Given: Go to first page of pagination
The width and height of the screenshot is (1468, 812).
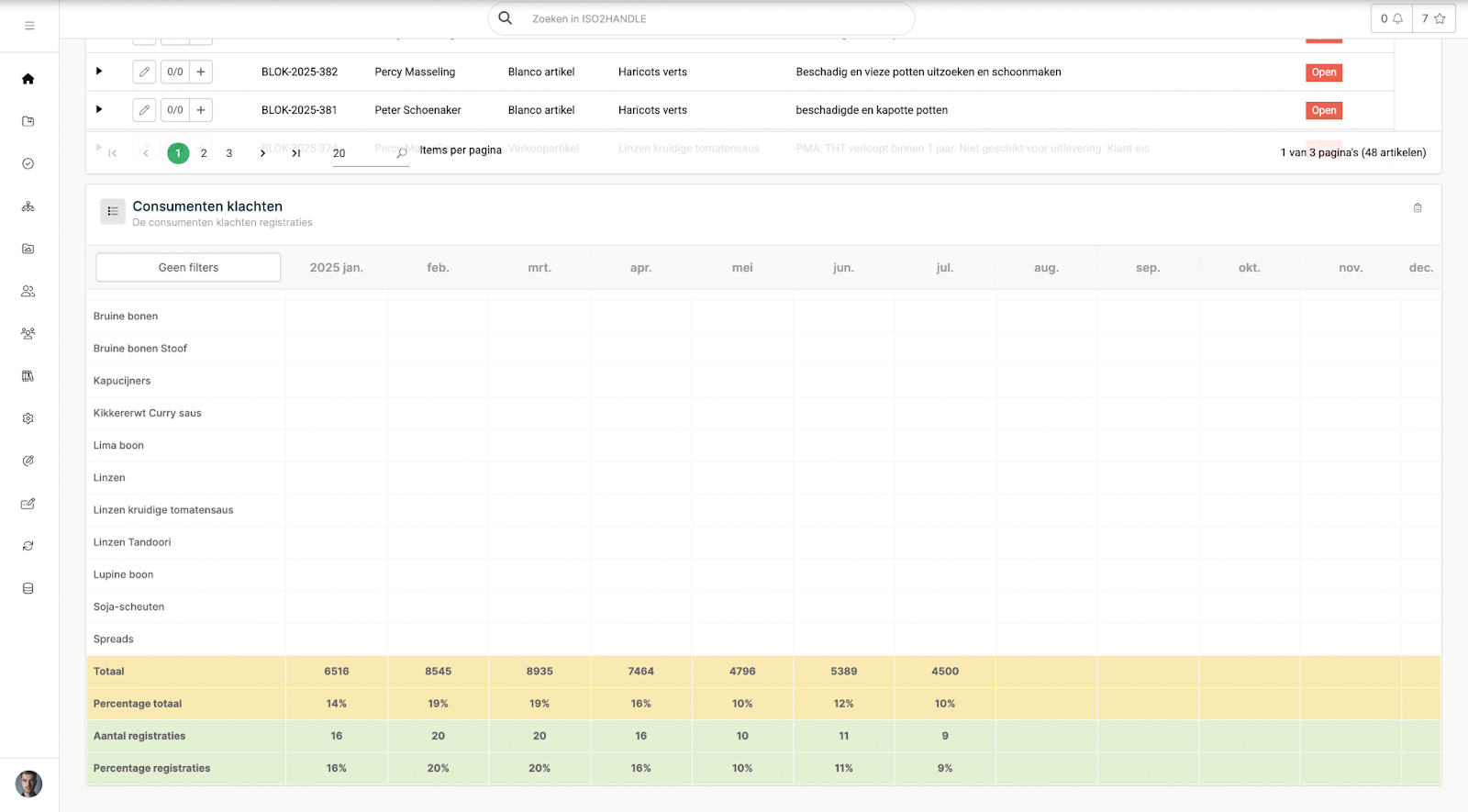Looking at the screenshot, I should 113,153.
